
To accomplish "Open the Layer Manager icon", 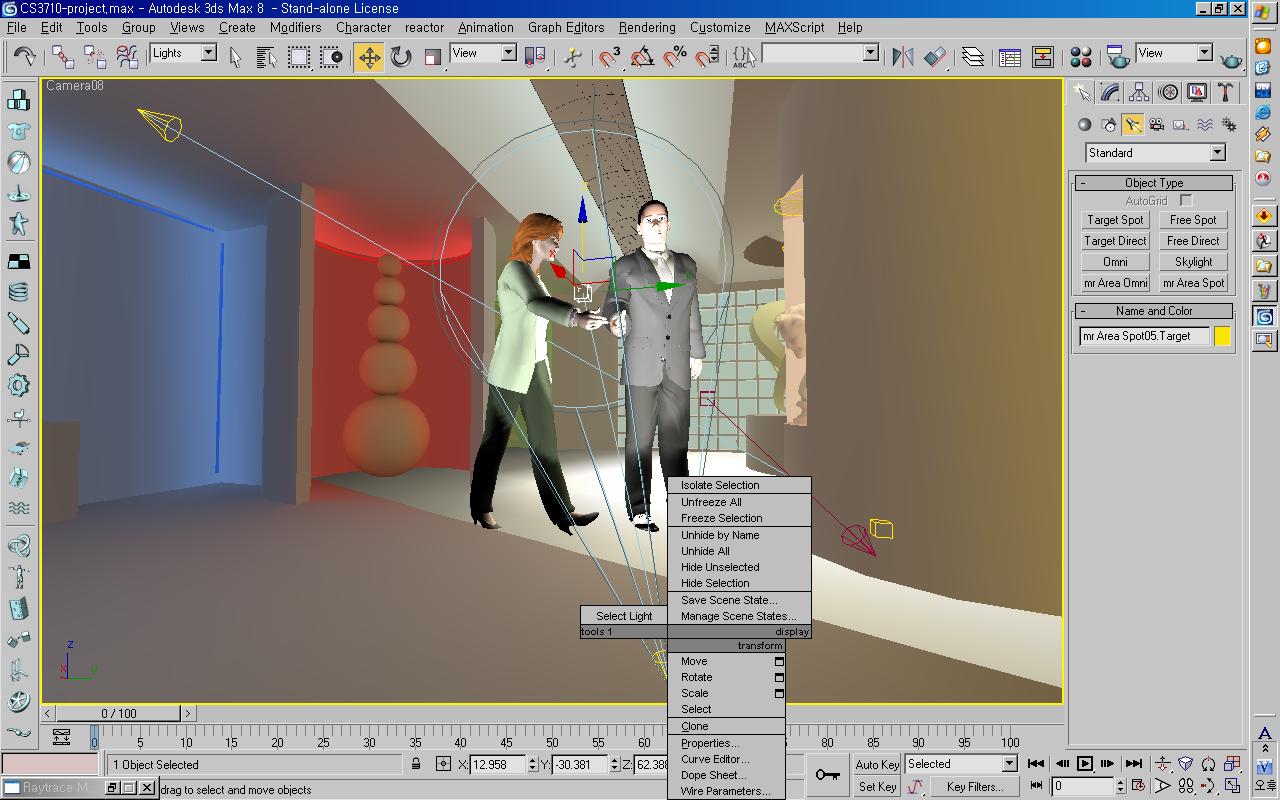I will click(x=973, y=56).
